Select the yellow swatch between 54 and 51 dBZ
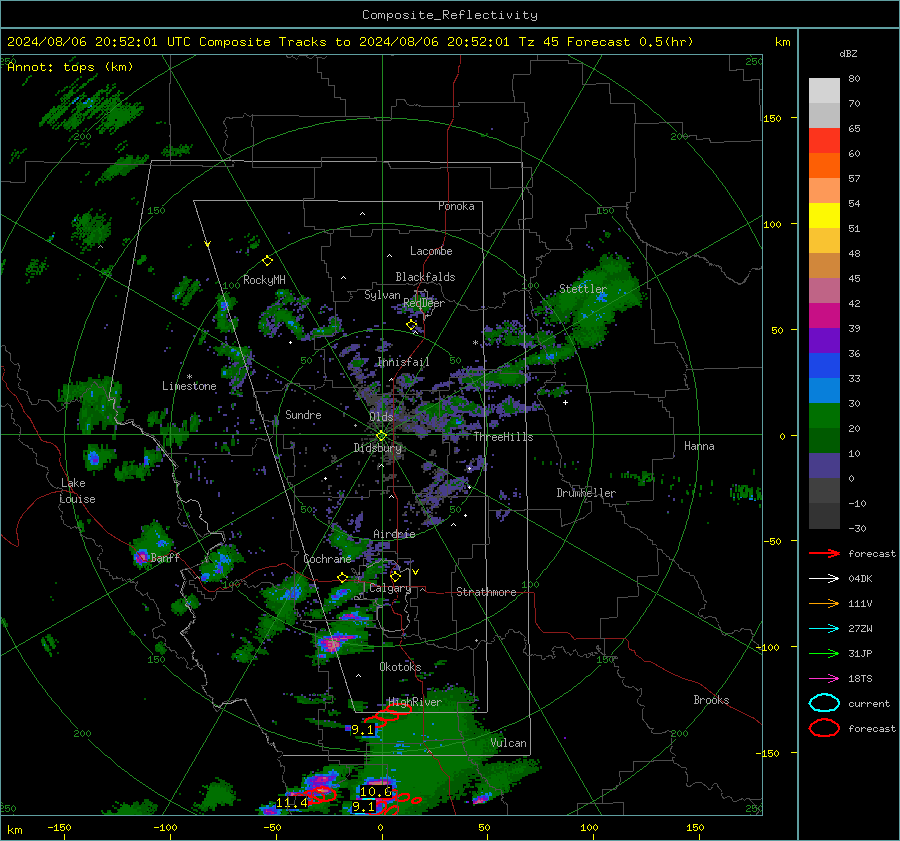 point(824,216)
